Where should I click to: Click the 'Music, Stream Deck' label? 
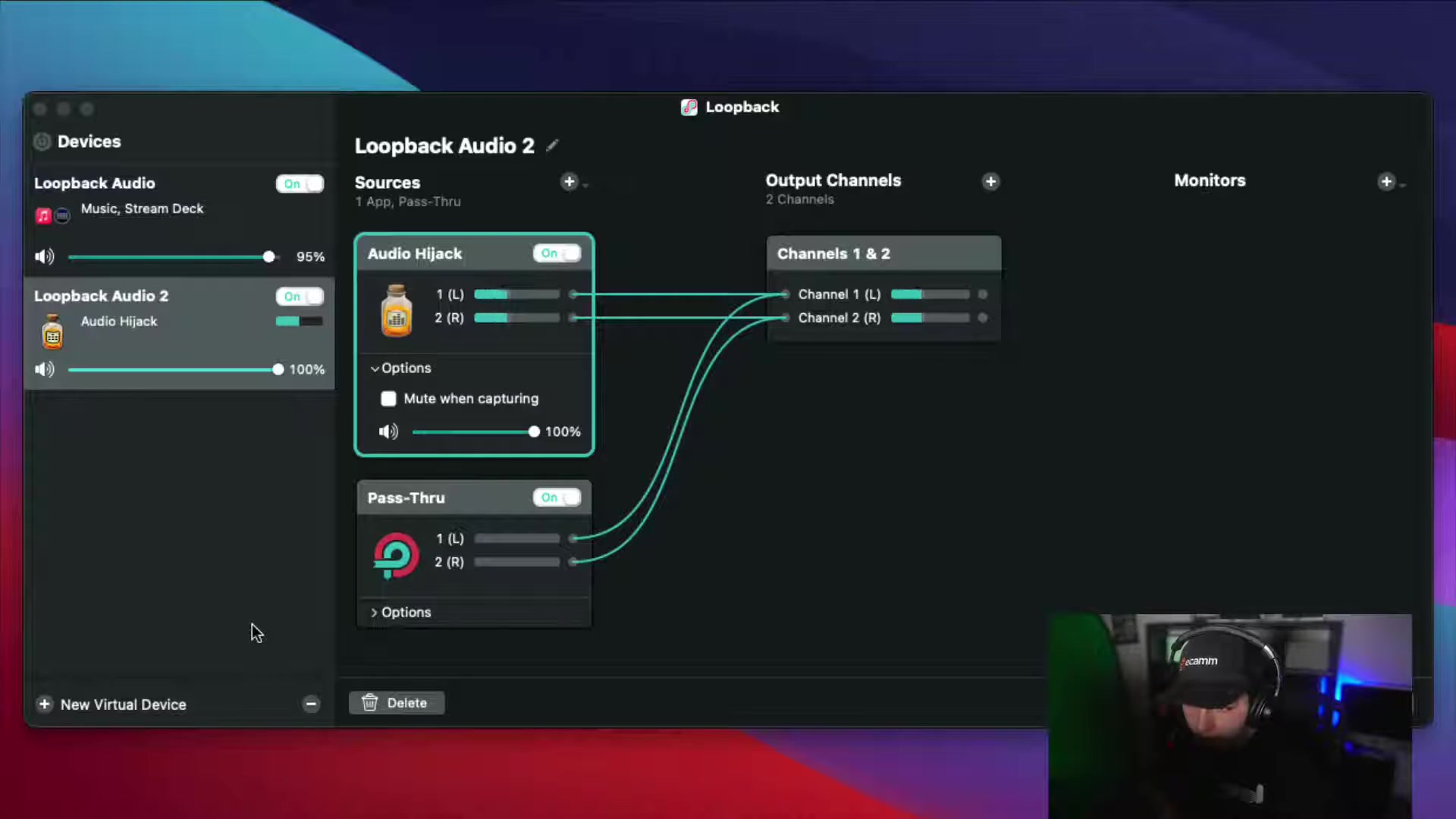[x=143, y=209]
